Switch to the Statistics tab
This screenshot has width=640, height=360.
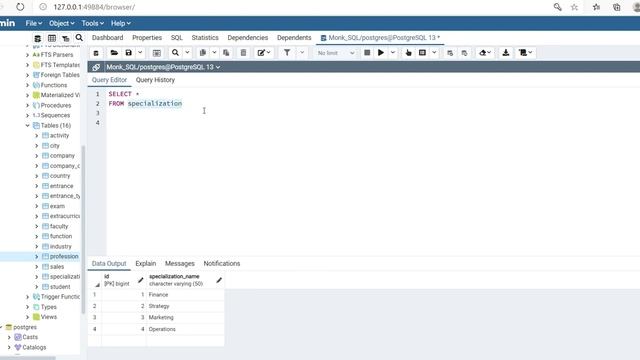coord(205,38)
